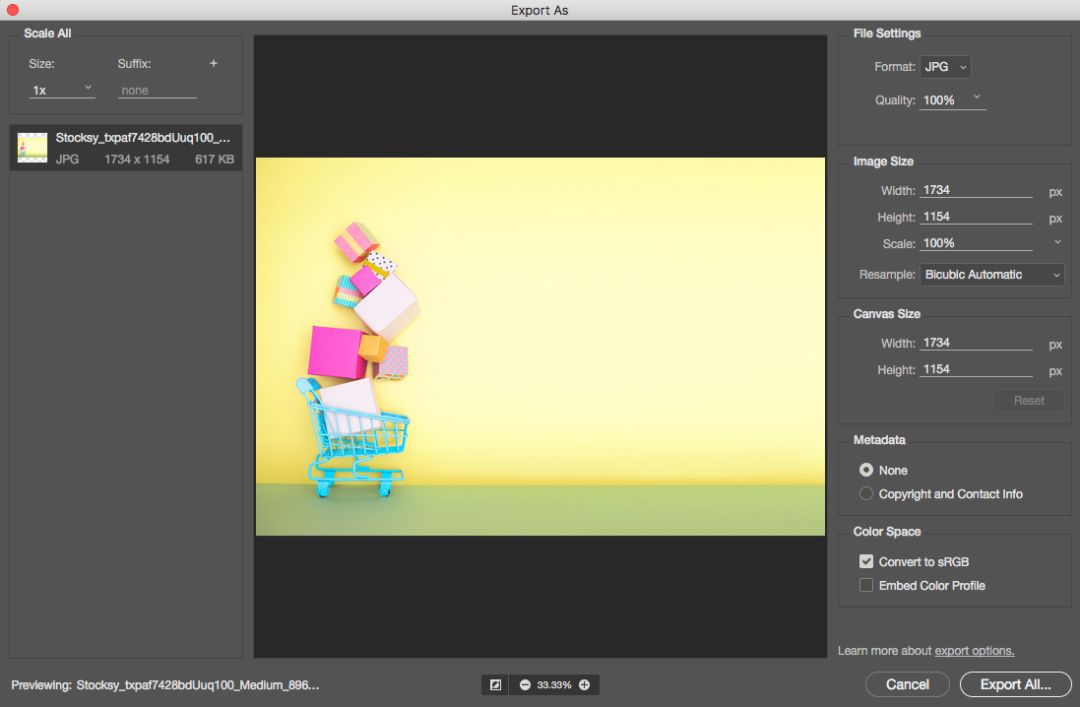
Task: Click the Export All button
Action: [x=1015, y=684]
